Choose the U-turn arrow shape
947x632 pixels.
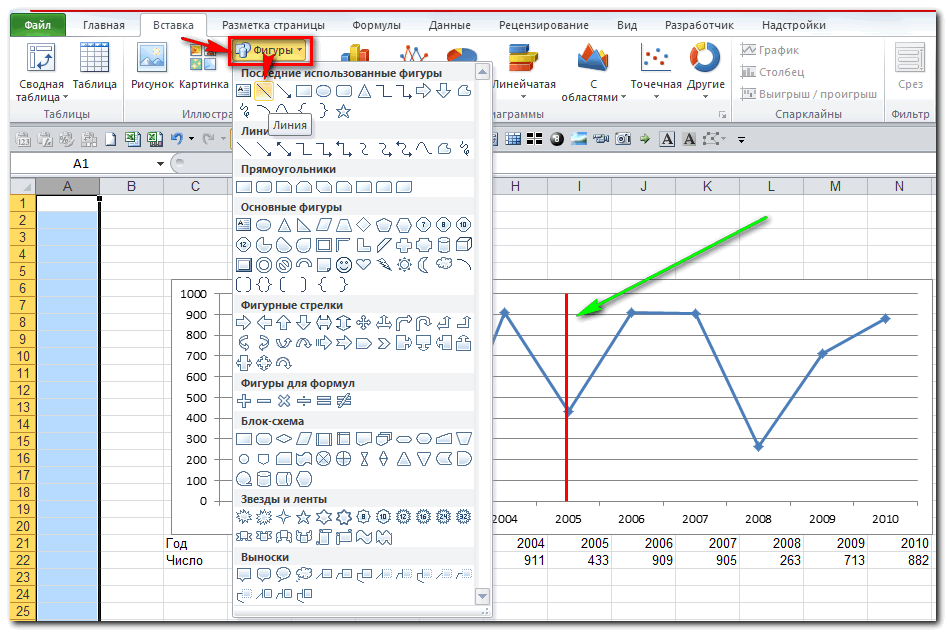click(x=423, y=323)
